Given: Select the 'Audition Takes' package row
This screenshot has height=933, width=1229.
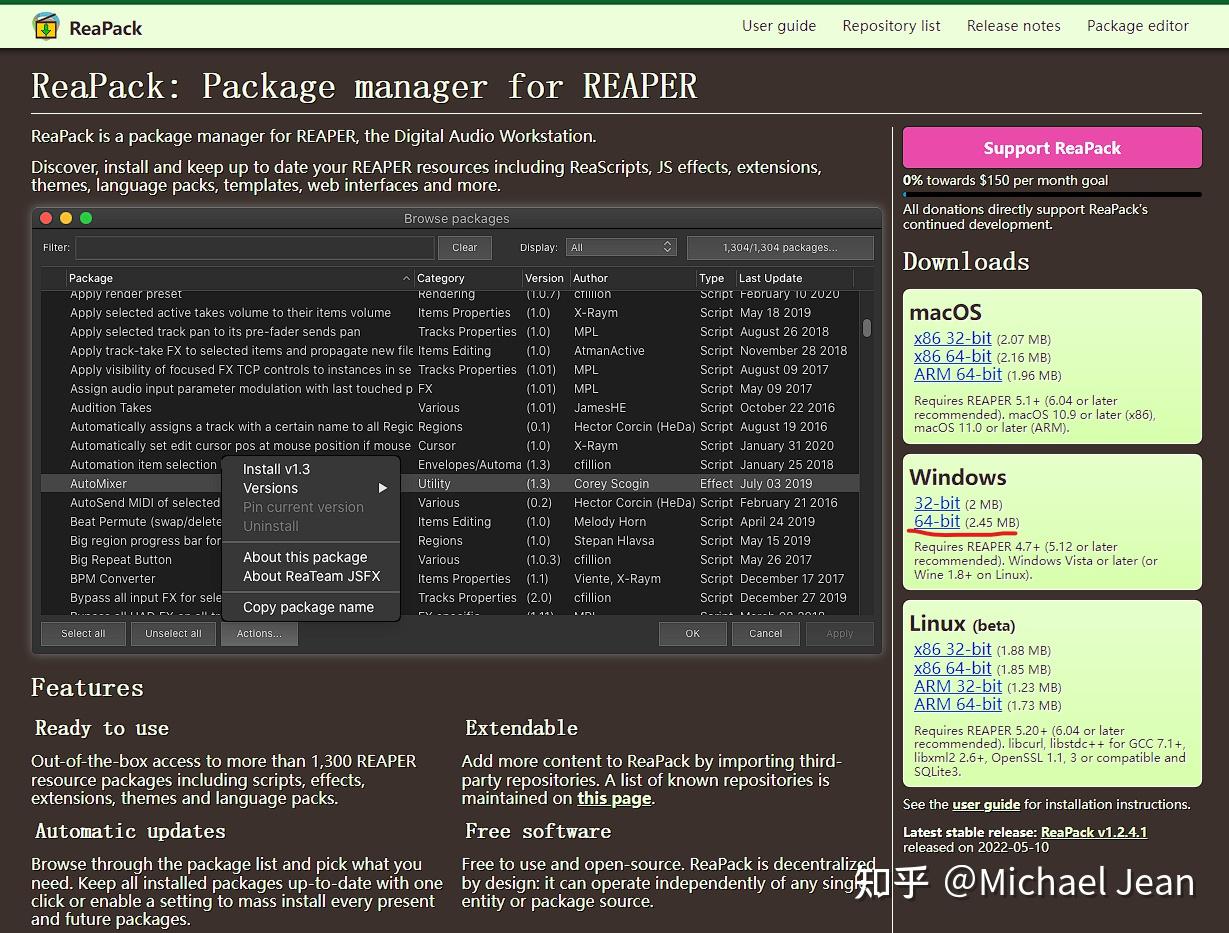Looking at the screenshot, I should tap(450, 408).
